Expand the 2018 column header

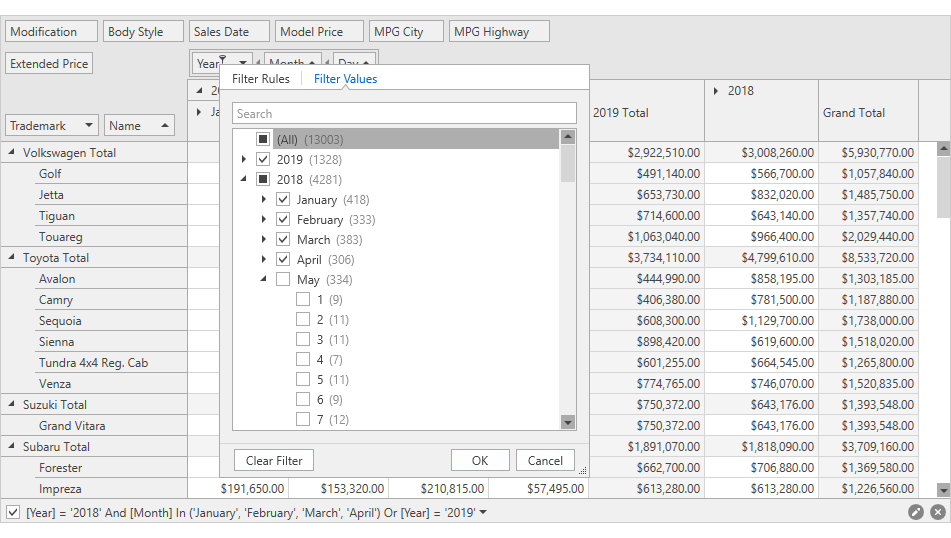[x=716, y=91]
